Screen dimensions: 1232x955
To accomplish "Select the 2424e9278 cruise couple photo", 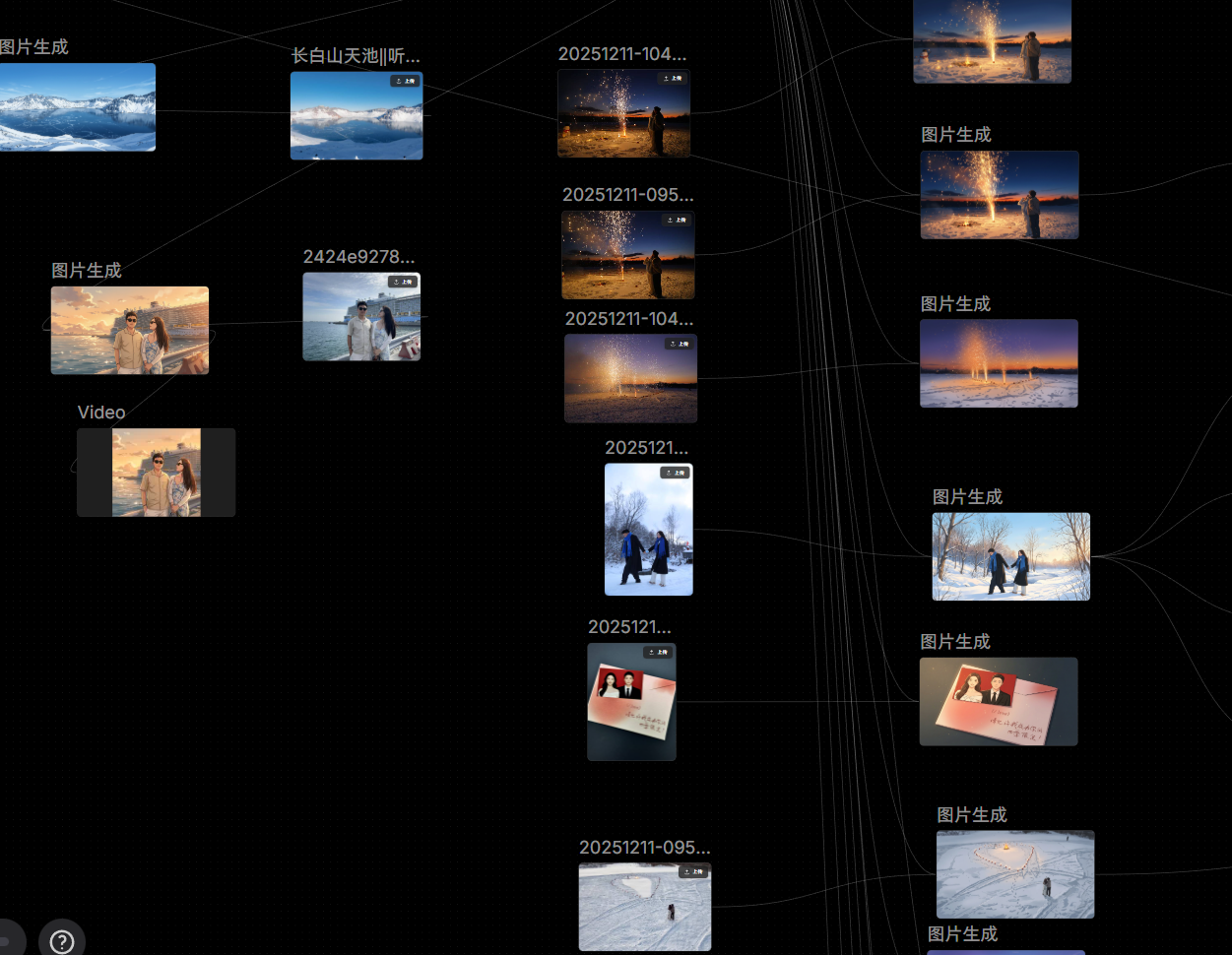I will pos(360,319).
